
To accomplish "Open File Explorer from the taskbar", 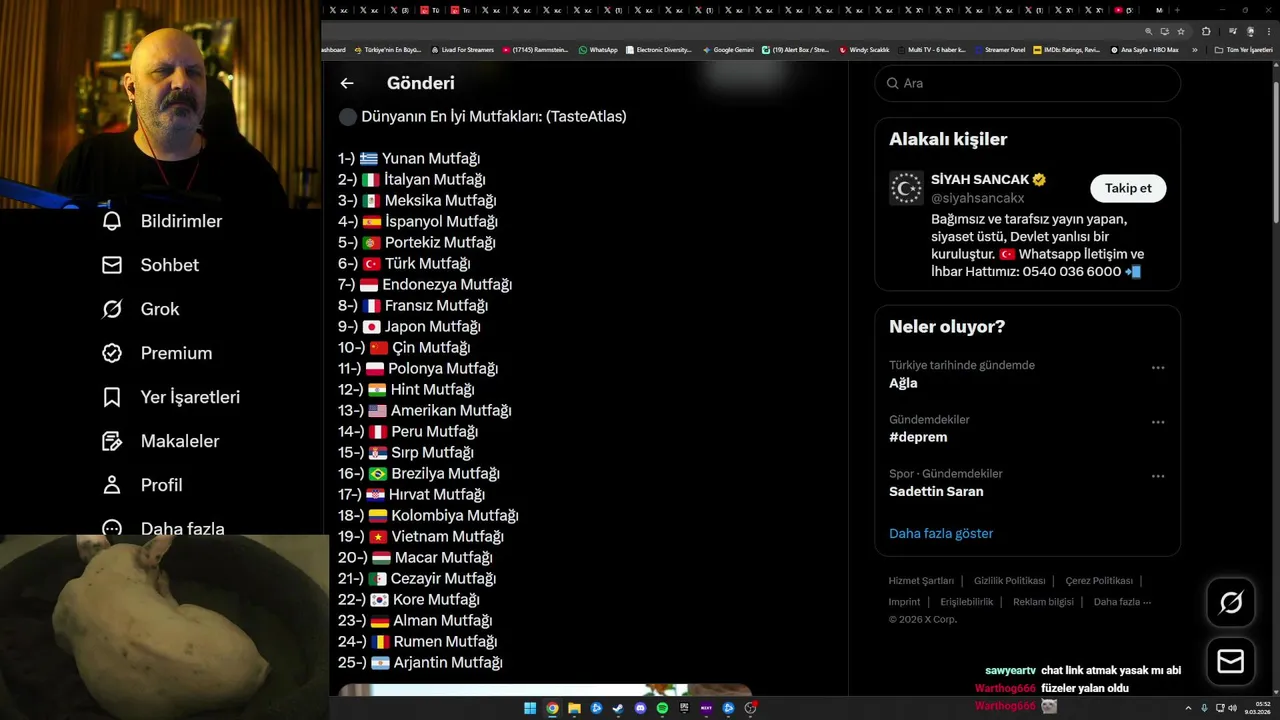I will [x=574, y=708].
